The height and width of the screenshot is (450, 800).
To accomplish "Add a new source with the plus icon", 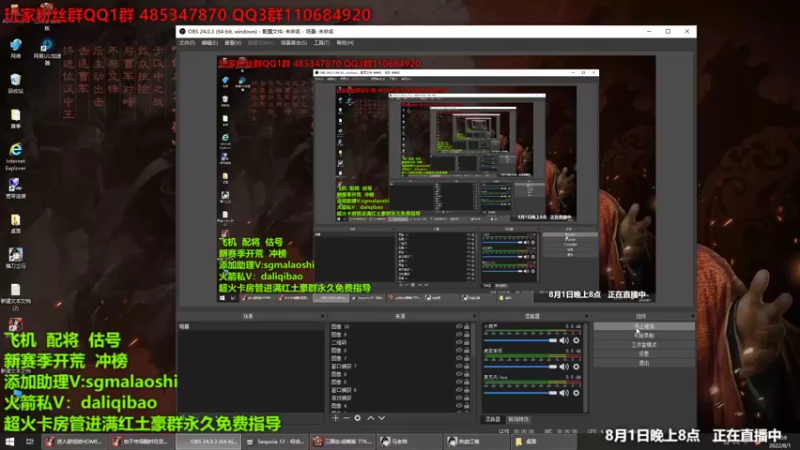I will (x=335, y=418).
